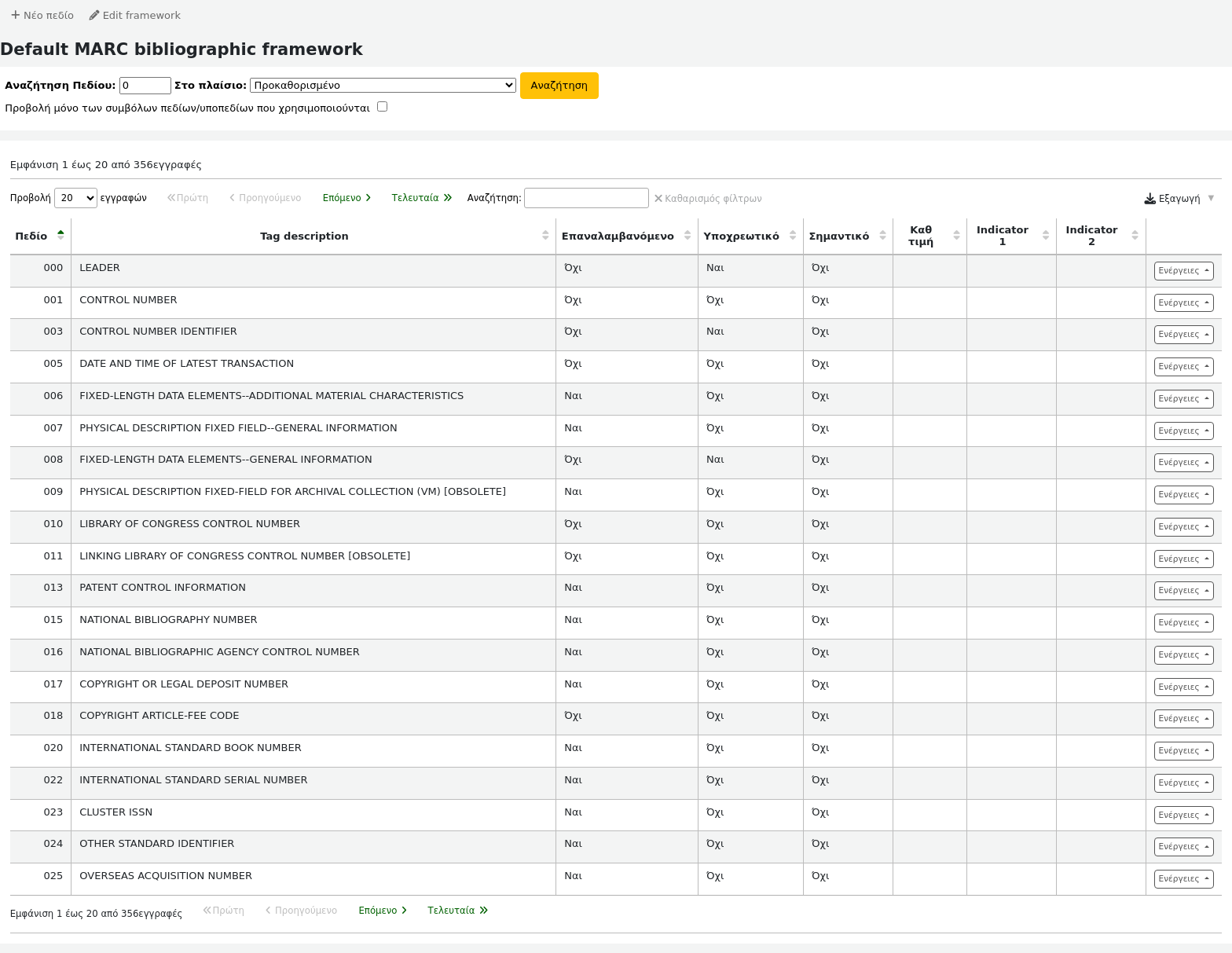
Task: Open the Προβολή entries count dropdown
Action: 75,198
